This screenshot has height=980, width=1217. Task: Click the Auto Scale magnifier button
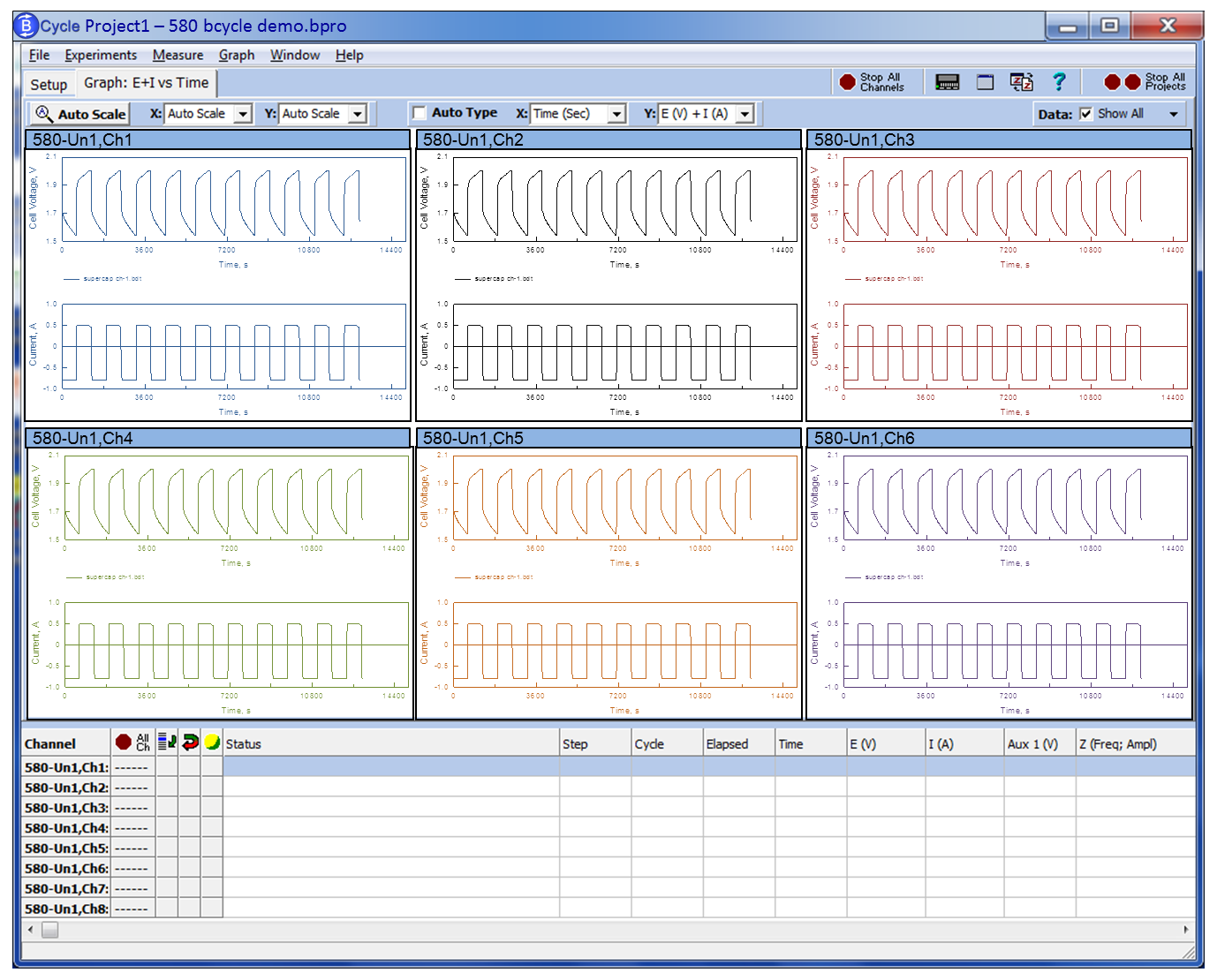tap(81, 114)
